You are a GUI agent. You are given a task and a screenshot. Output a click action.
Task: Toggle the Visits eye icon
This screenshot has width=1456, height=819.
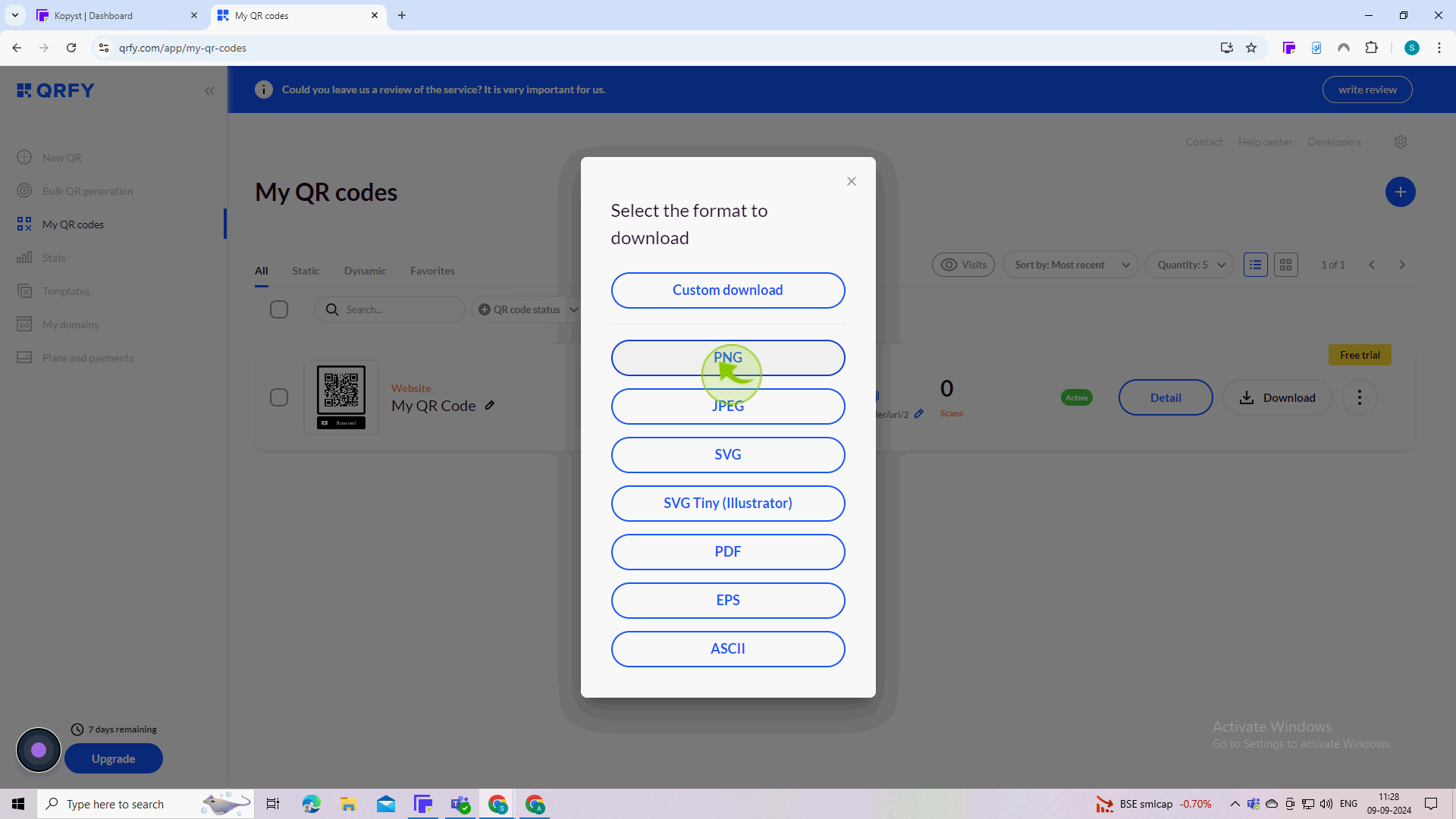[949, 263]
